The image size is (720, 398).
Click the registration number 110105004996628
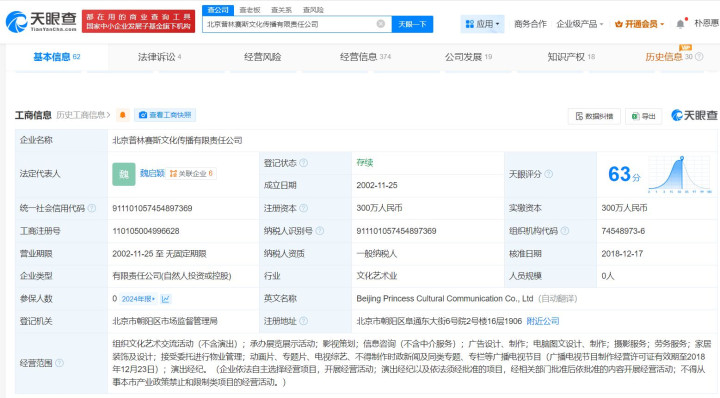tap(146, 231)
